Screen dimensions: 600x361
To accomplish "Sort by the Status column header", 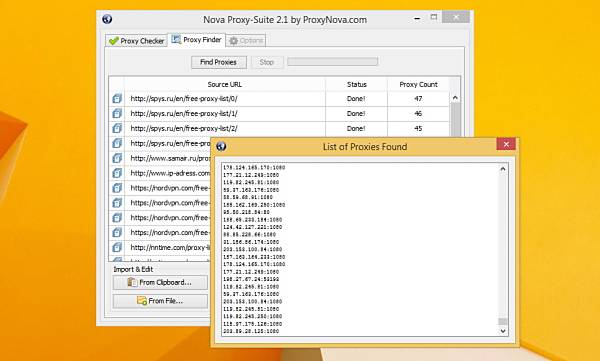I will (x=357, y=84).
